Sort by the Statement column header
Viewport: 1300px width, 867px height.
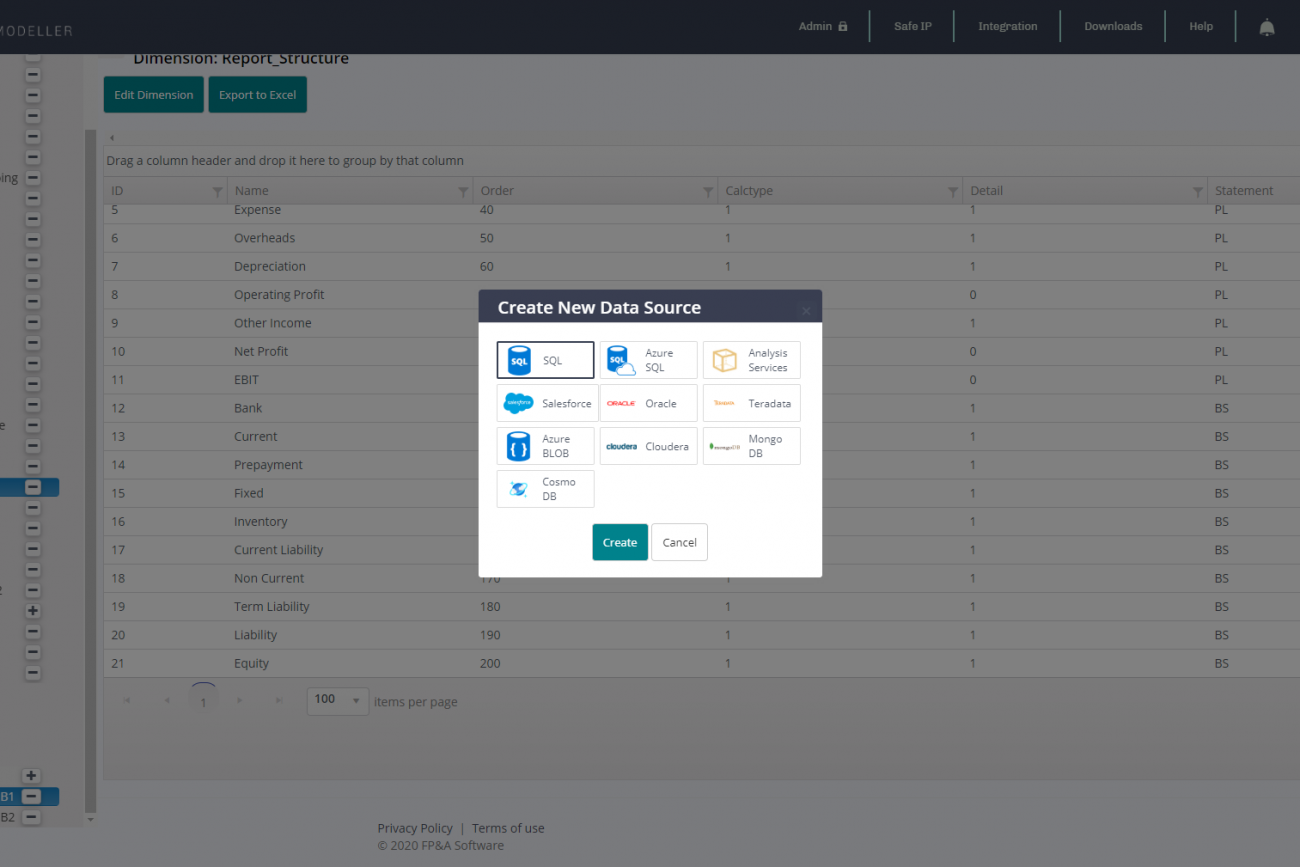1244,191
